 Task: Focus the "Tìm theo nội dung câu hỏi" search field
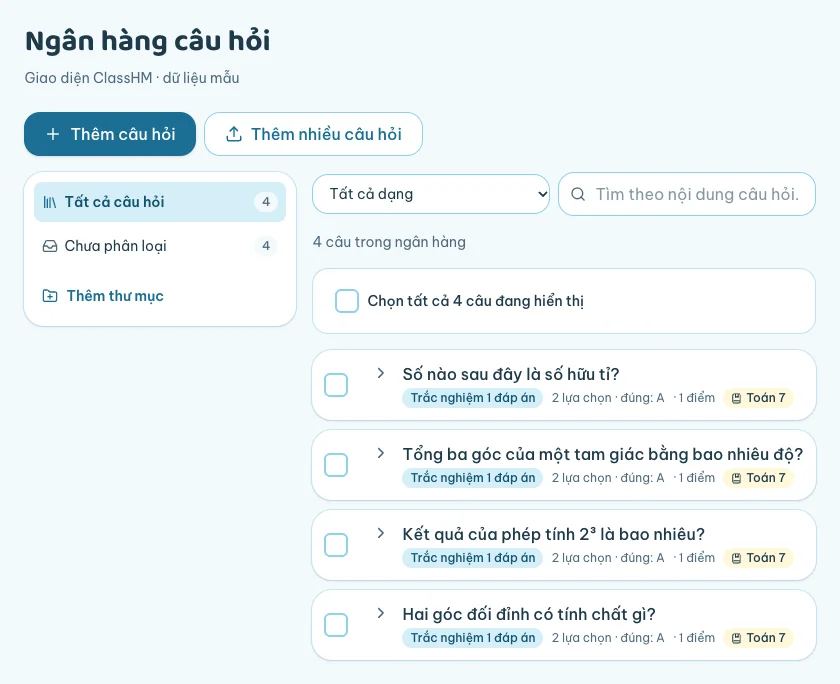pos(687,194)
